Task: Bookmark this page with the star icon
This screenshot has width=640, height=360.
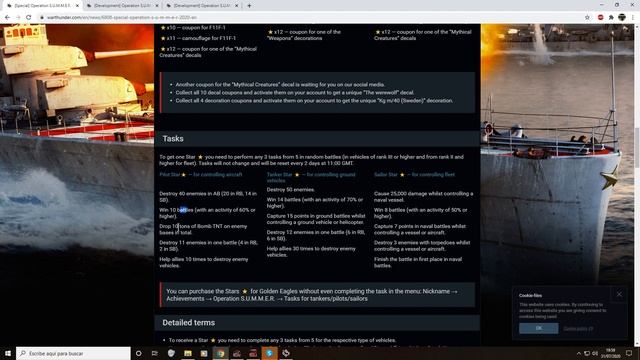Action: [587, 18]
